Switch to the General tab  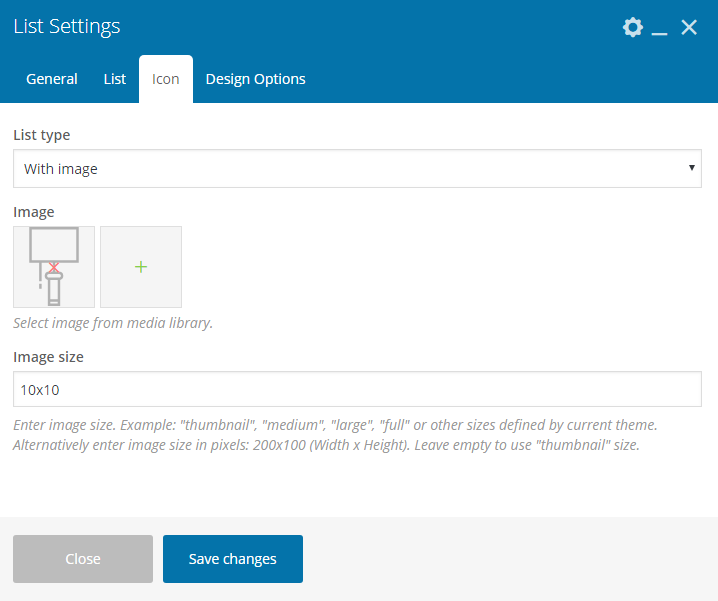pyautogui.click(x=52, y=79)
